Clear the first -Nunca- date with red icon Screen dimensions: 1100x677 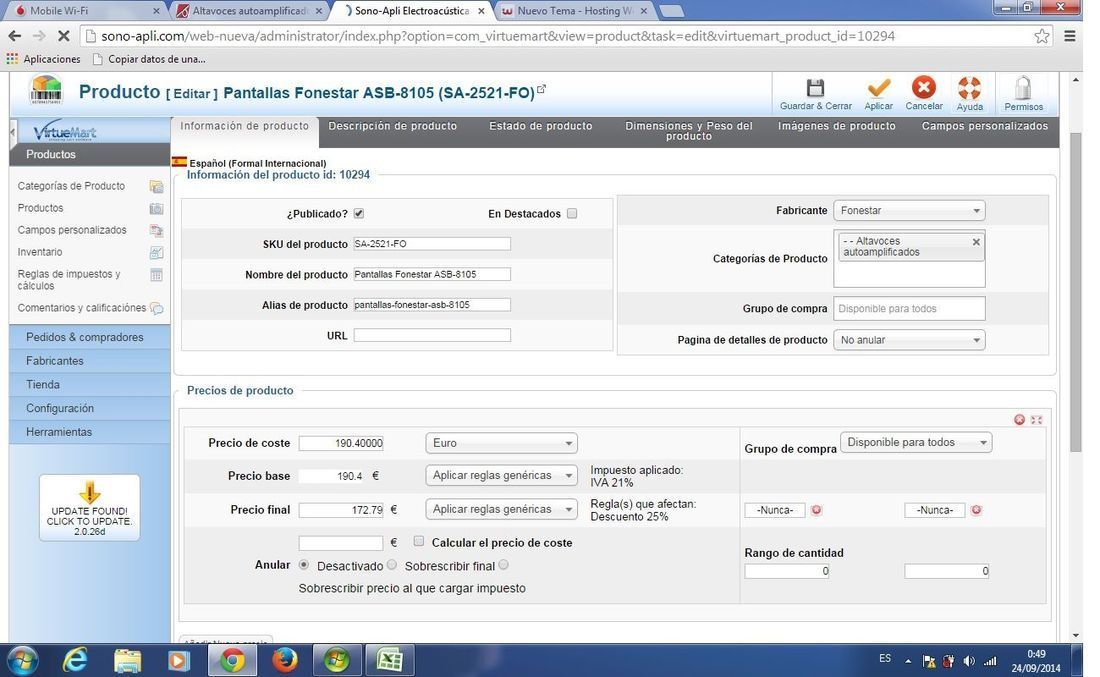pos(816,510)
